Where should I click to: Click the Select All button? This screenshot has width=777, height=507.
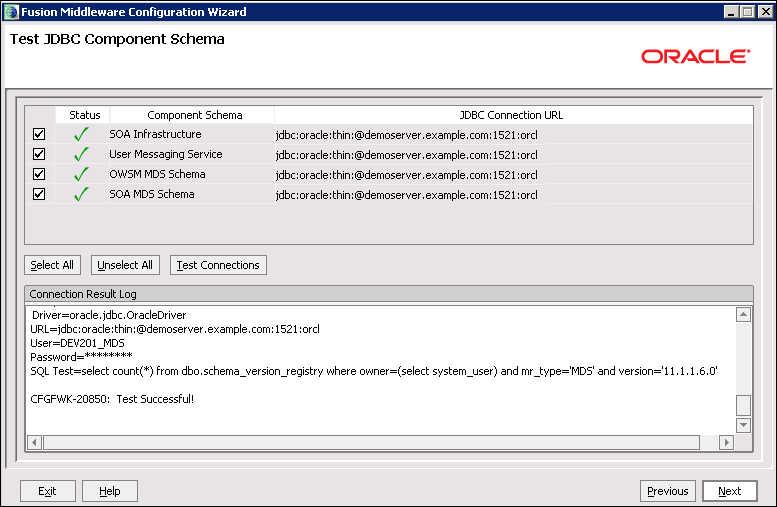[52, 265]
